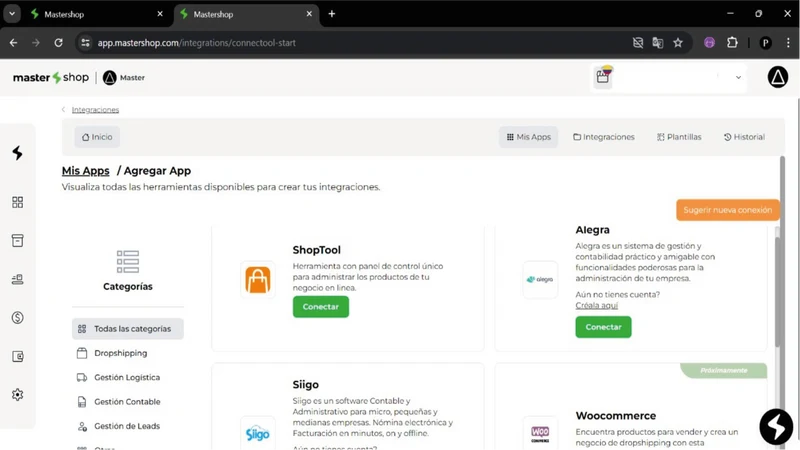Open the tab search dropdown arrow
The height and width of the screenshot is (450, 800).
[x=12, y=14]
